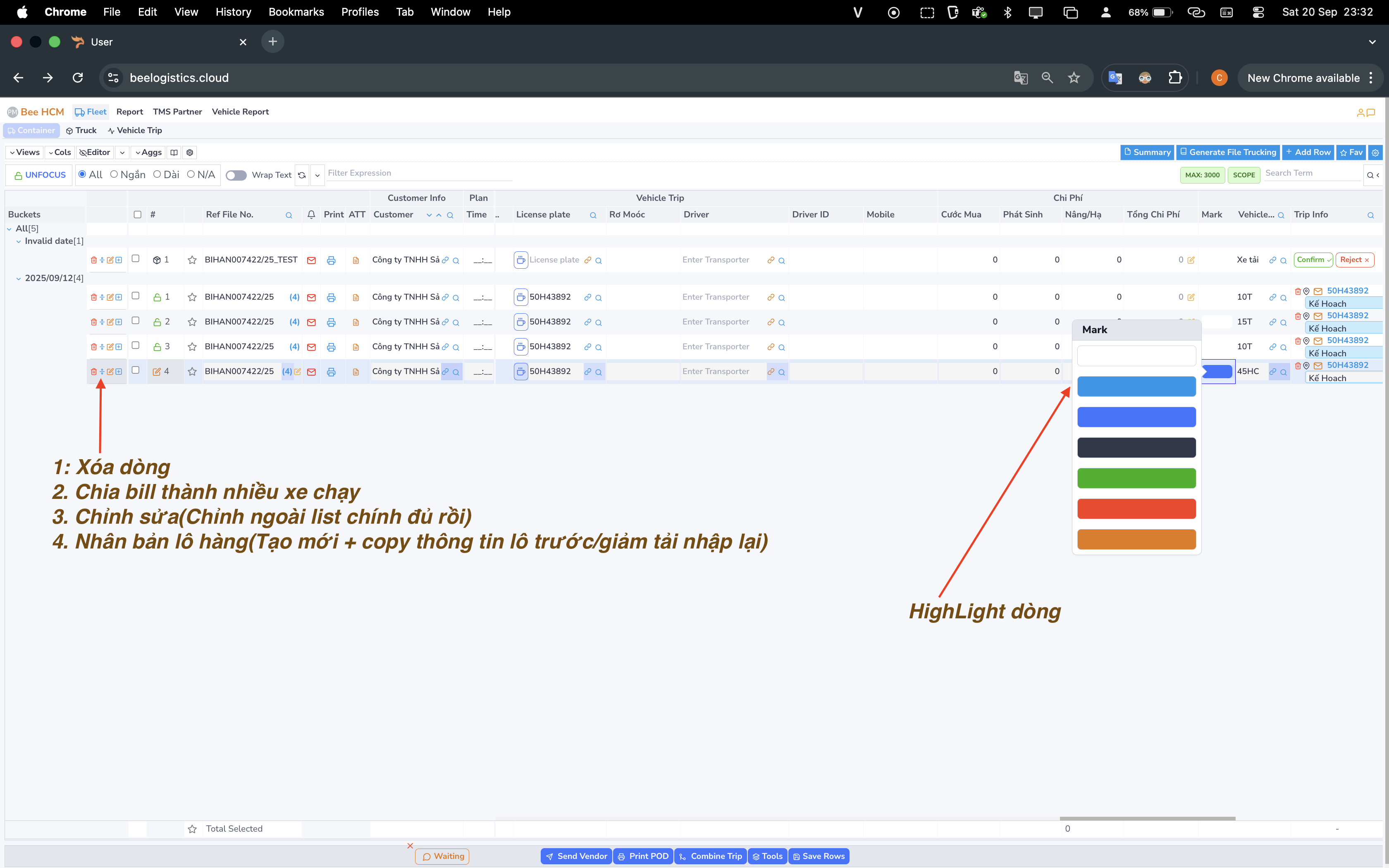Screen dimensions: 1389x868
Task: Open the Aggs dropdown
Action: [149, 152]
